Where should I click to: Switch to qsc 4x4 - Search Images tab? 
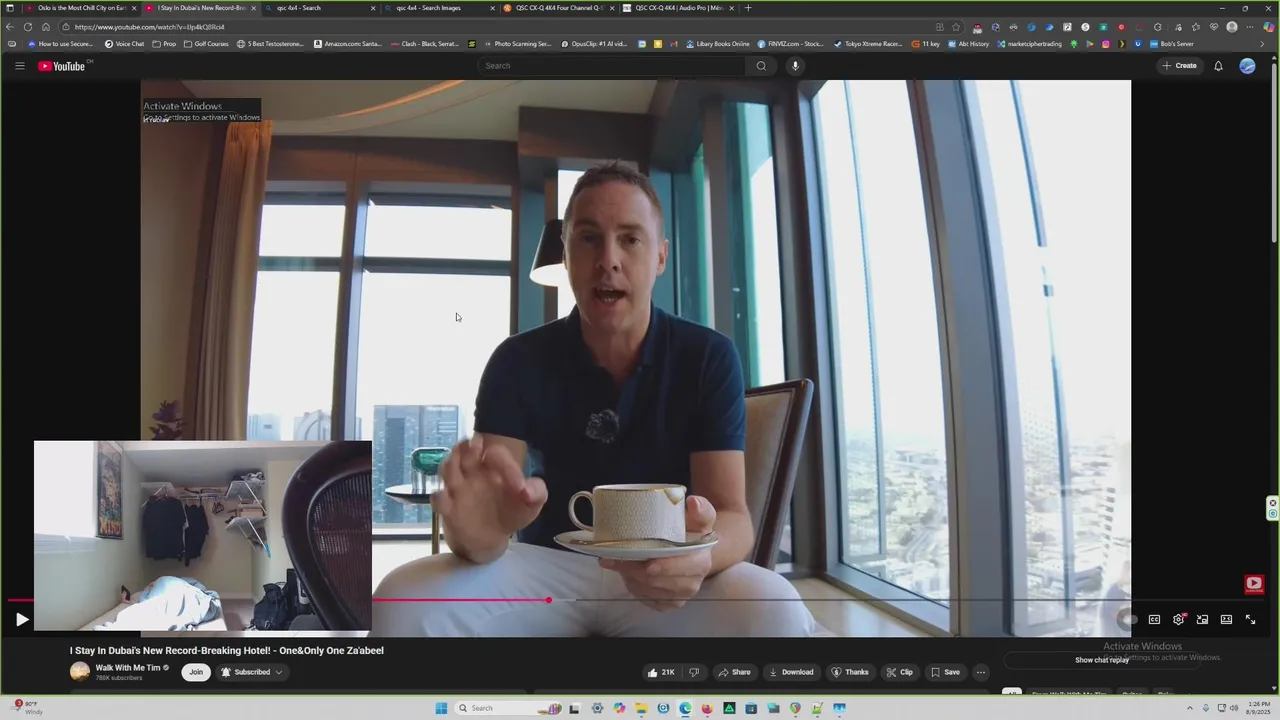[438, 8]
